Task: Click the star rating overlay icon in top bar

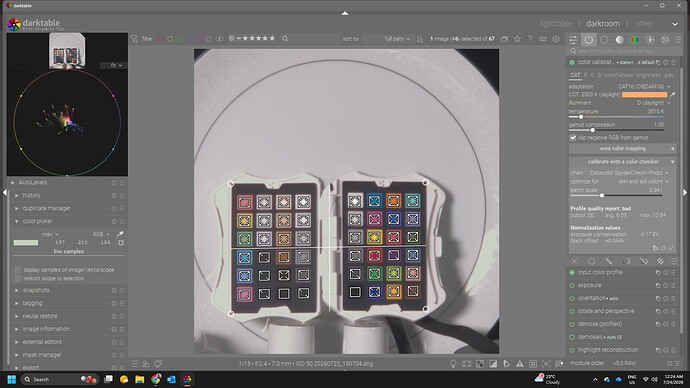Action: pyautogui.click(x=518, y=39)
